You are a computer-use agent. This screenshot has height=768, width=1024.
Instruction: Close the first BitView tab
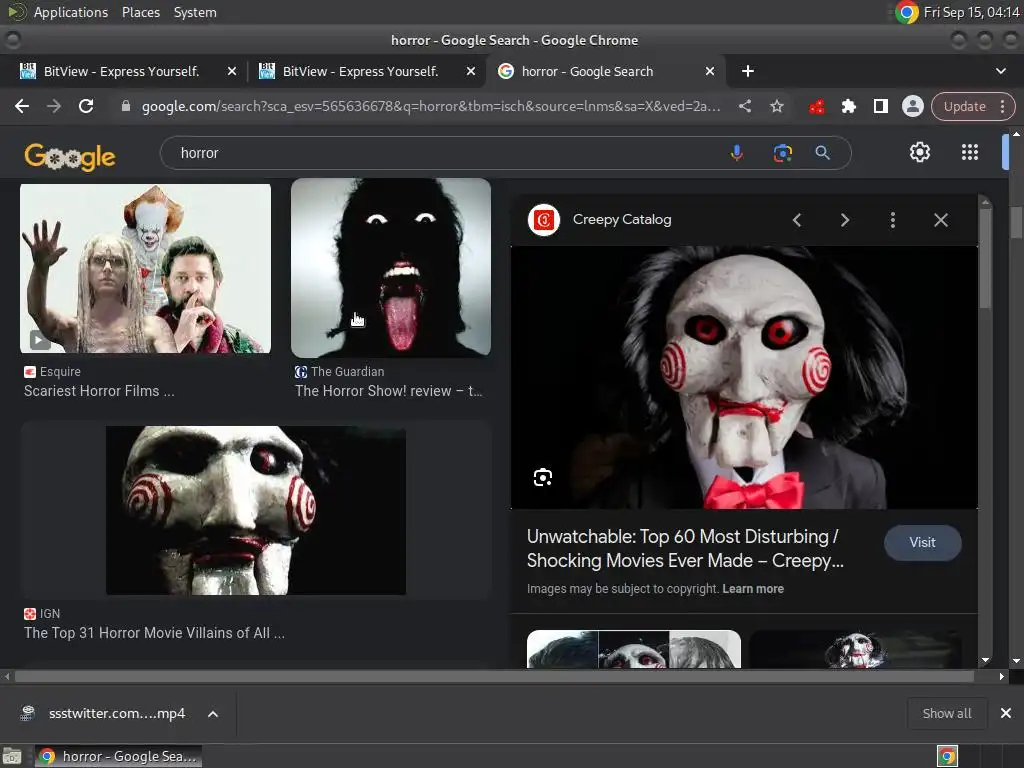[232, 71]
